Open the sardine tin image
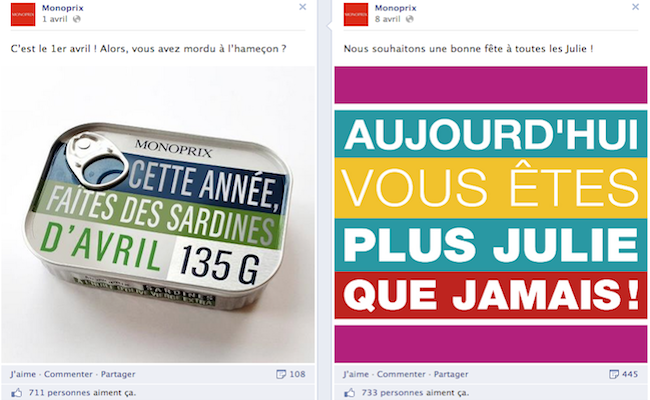The width and height of the screenshot is (650, 400). click(158, 215)
